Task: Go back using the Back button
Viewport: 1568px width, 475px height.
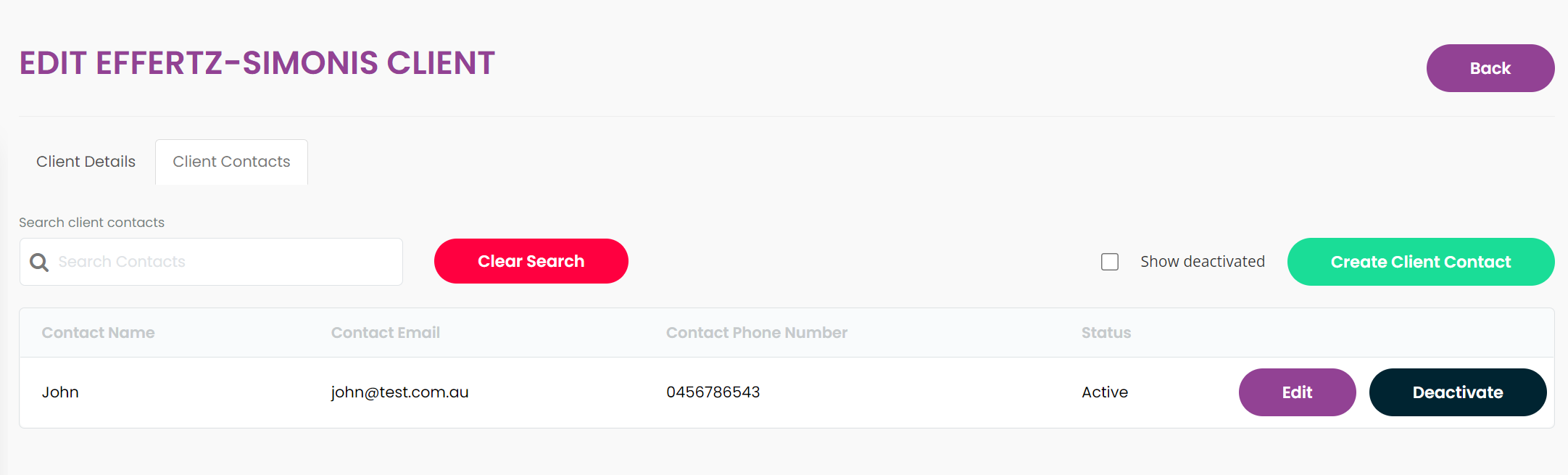Action: pos(1490,68)
